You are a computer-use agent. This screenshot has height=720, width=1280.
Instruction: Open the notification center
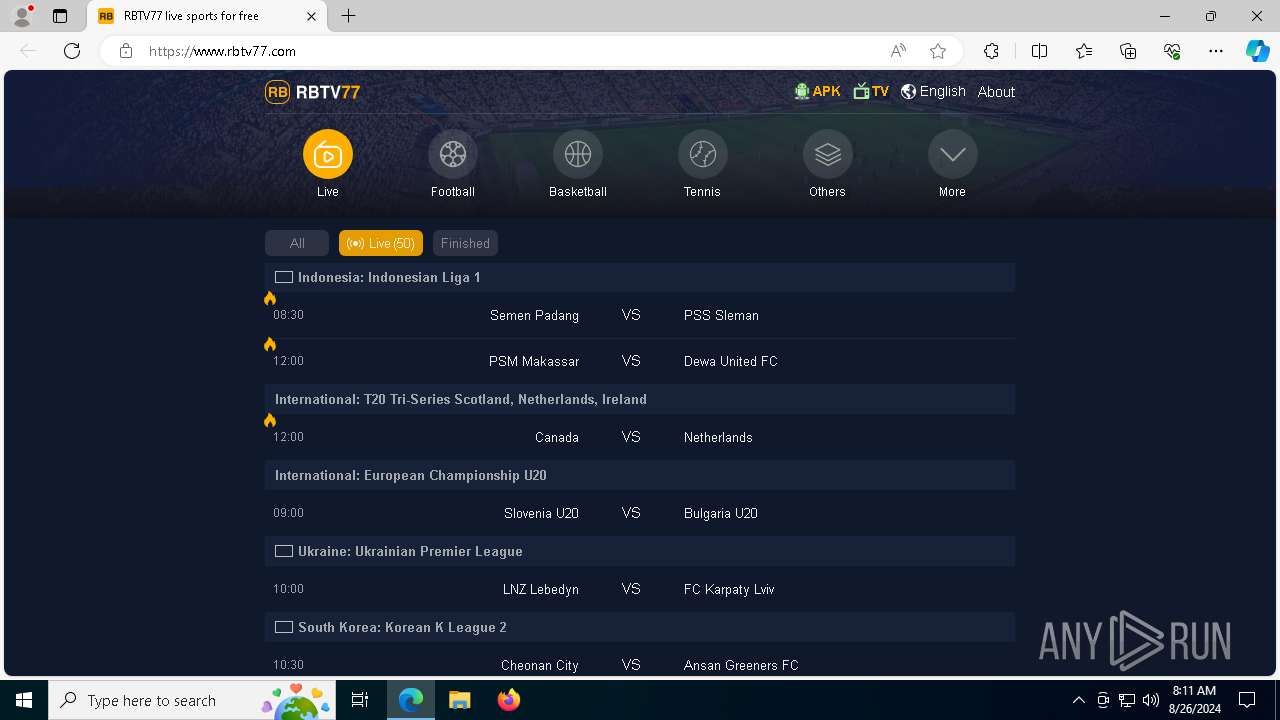click(1247, 700)
